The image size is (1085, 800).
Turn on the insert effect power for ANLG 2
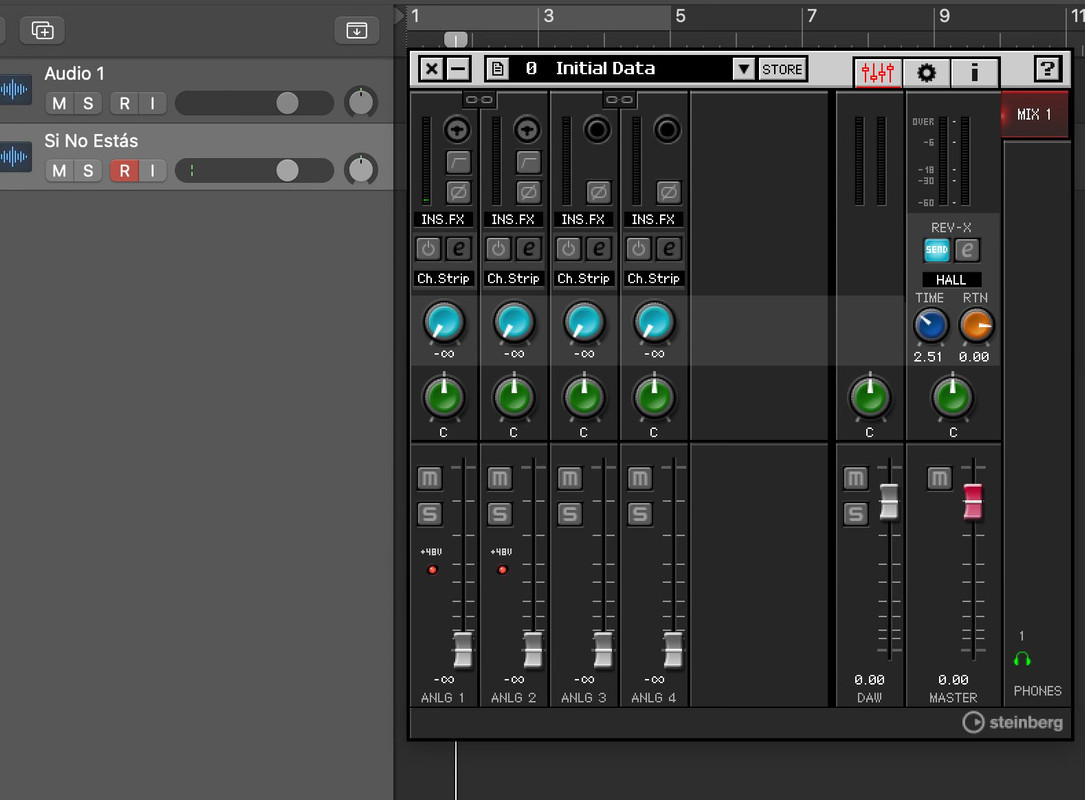[x=498, y=248]
